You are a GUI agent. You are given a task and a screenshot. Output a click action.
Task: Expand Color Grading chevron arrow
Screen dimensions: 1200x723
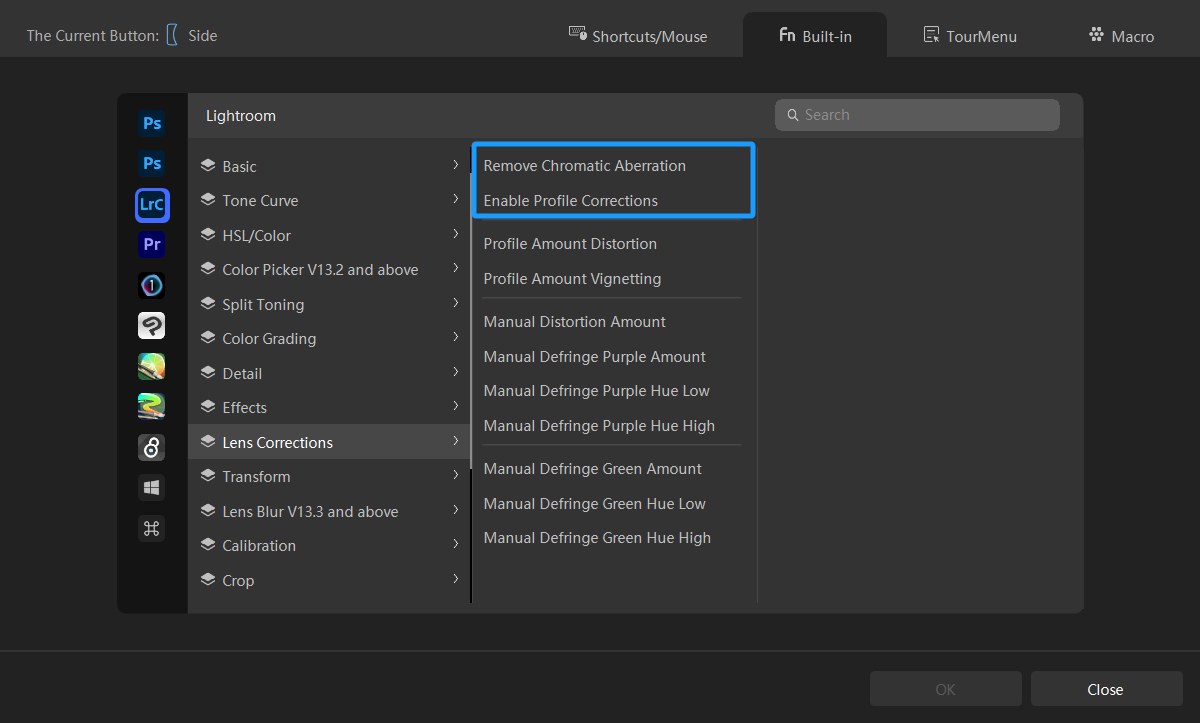tap(455, 337)
